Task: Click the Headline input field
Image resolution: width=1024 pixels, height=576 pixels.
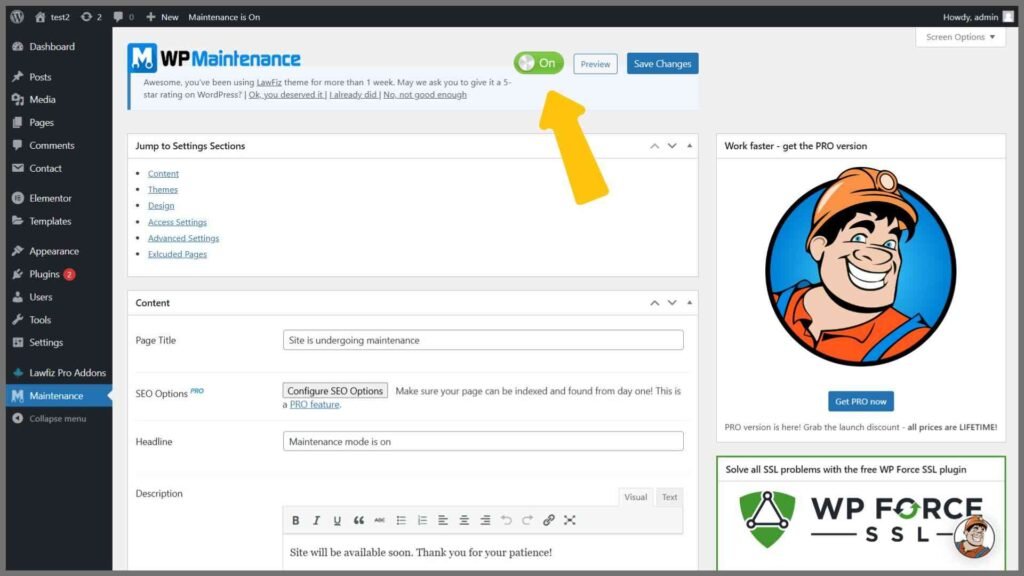Action: tap(483, 441)
